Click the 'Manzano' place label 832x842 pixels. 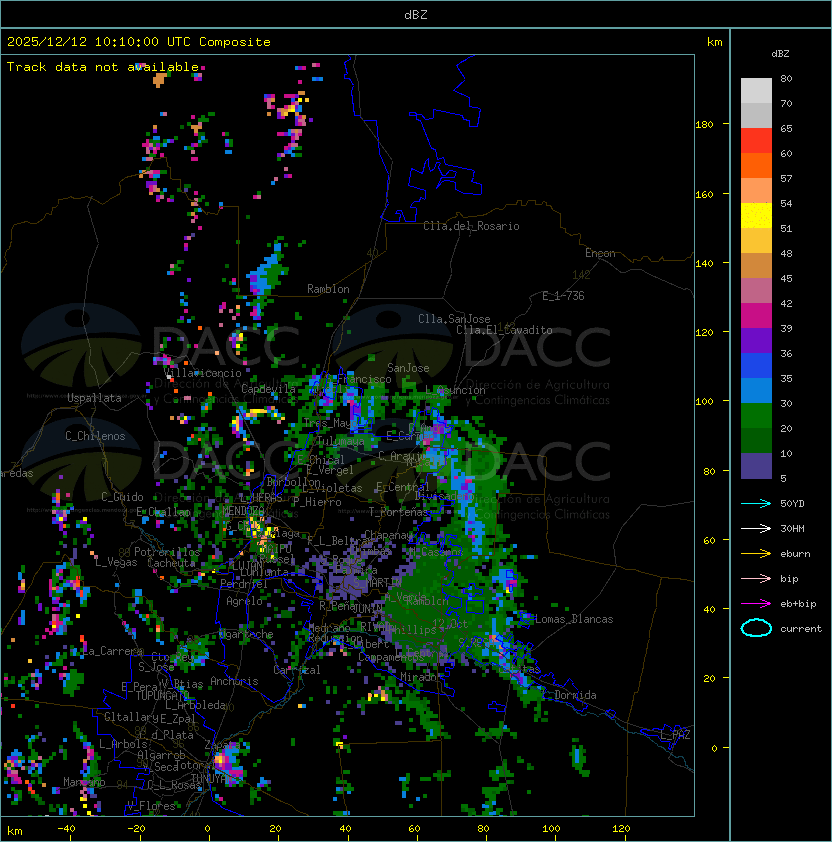[x=84, y=782]
